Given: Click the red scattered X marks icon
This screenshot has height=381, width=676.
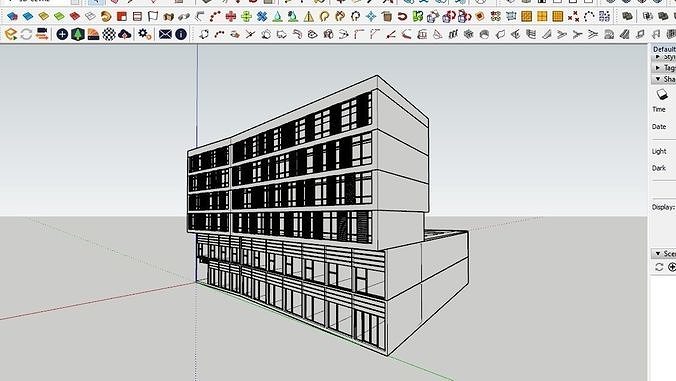Looking at the screenshot, I should 573,16.
